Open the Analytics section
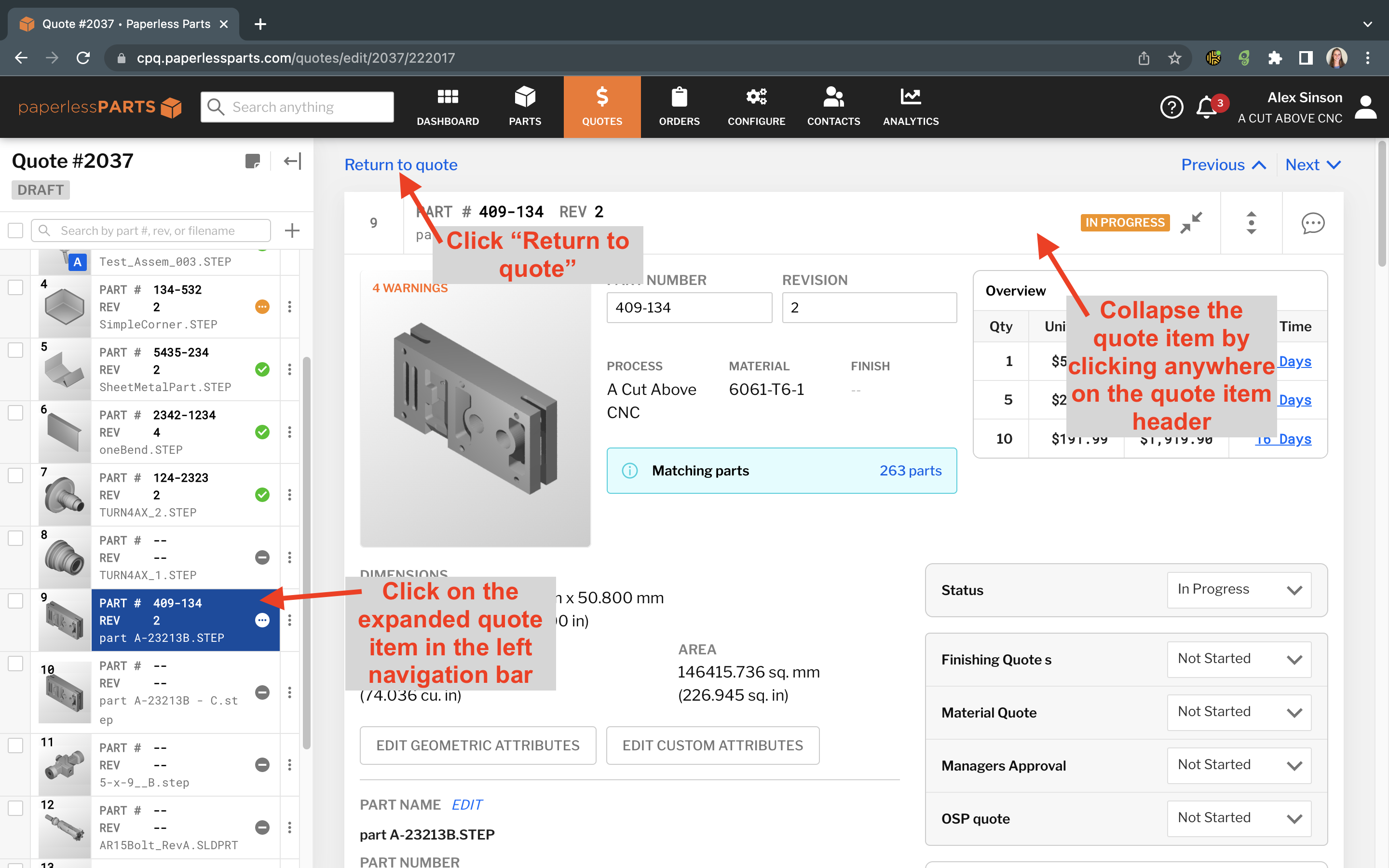Viewport: 1389px width, 868px height. coord(910,108)
